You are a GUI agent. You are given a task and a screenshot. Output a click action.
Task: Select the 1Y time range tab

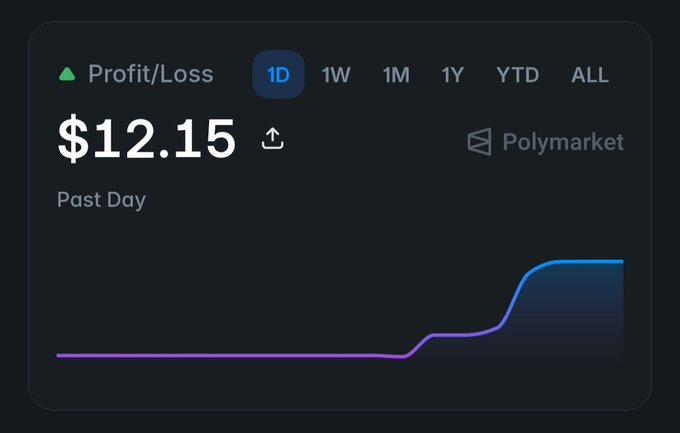[453, 75]
